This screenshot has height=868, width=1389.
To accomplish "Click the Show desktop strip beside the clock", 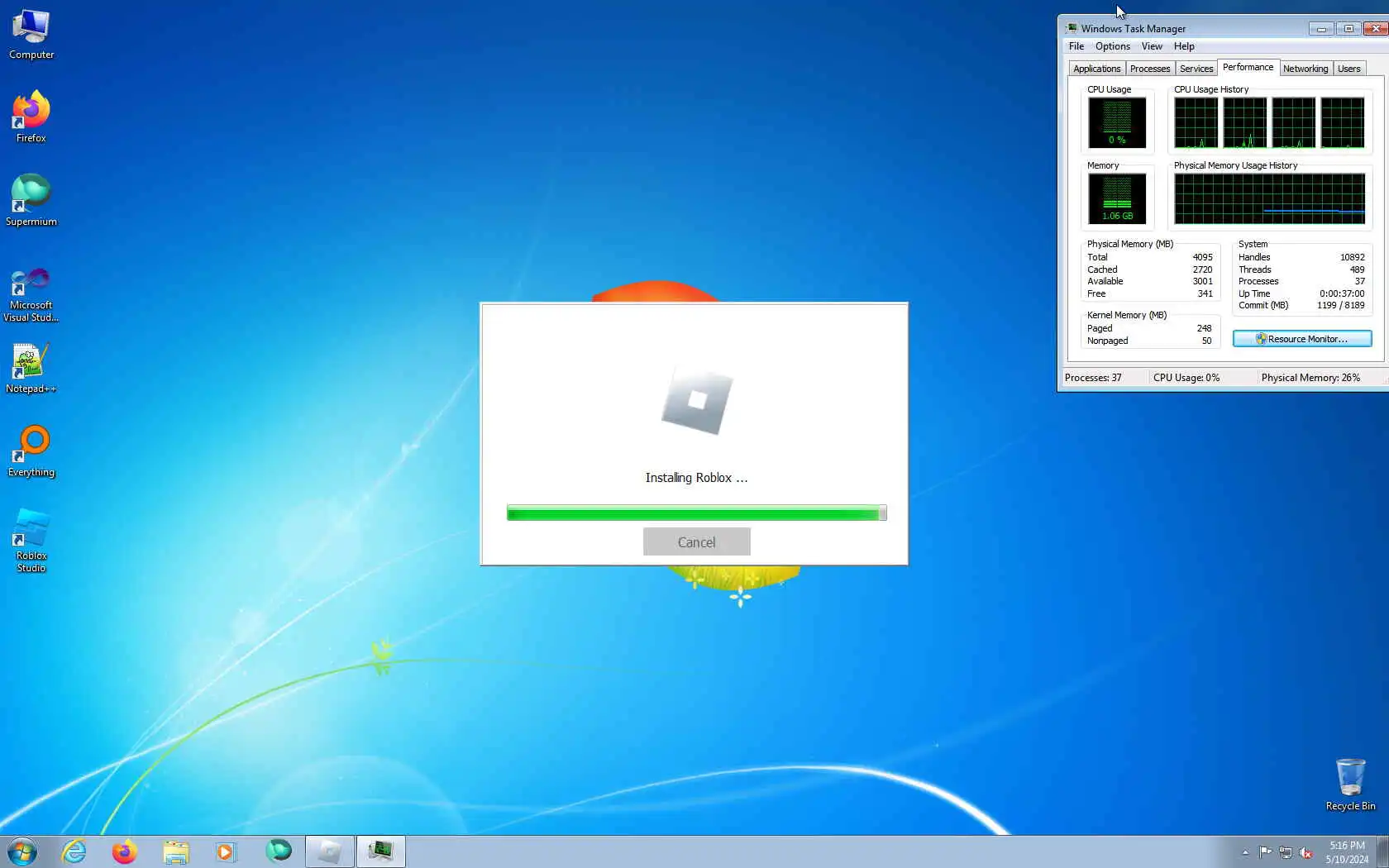I will (1383, 851).
